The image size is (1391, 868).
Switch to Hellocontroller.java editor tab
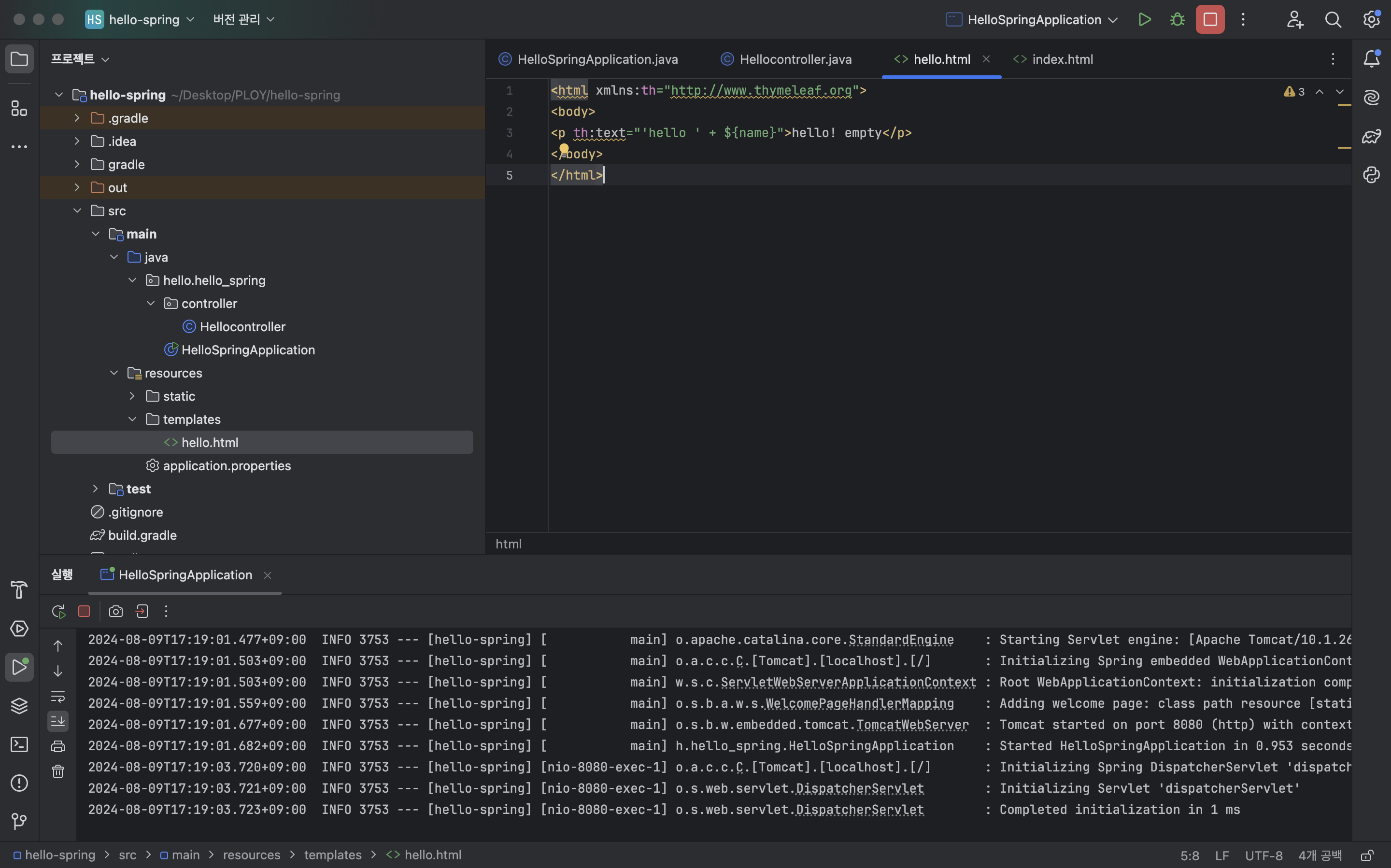[x=786, y=59]
